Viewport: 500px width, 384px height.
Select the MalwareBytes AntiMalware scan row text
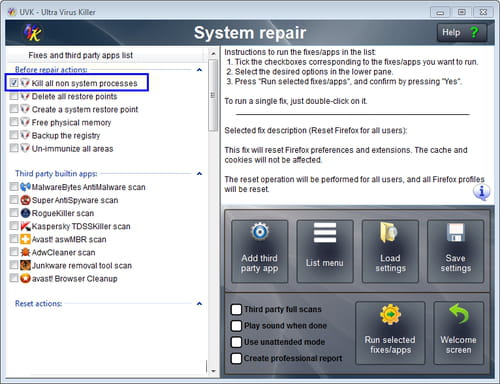pyautogui.click(x=88, y=187)
